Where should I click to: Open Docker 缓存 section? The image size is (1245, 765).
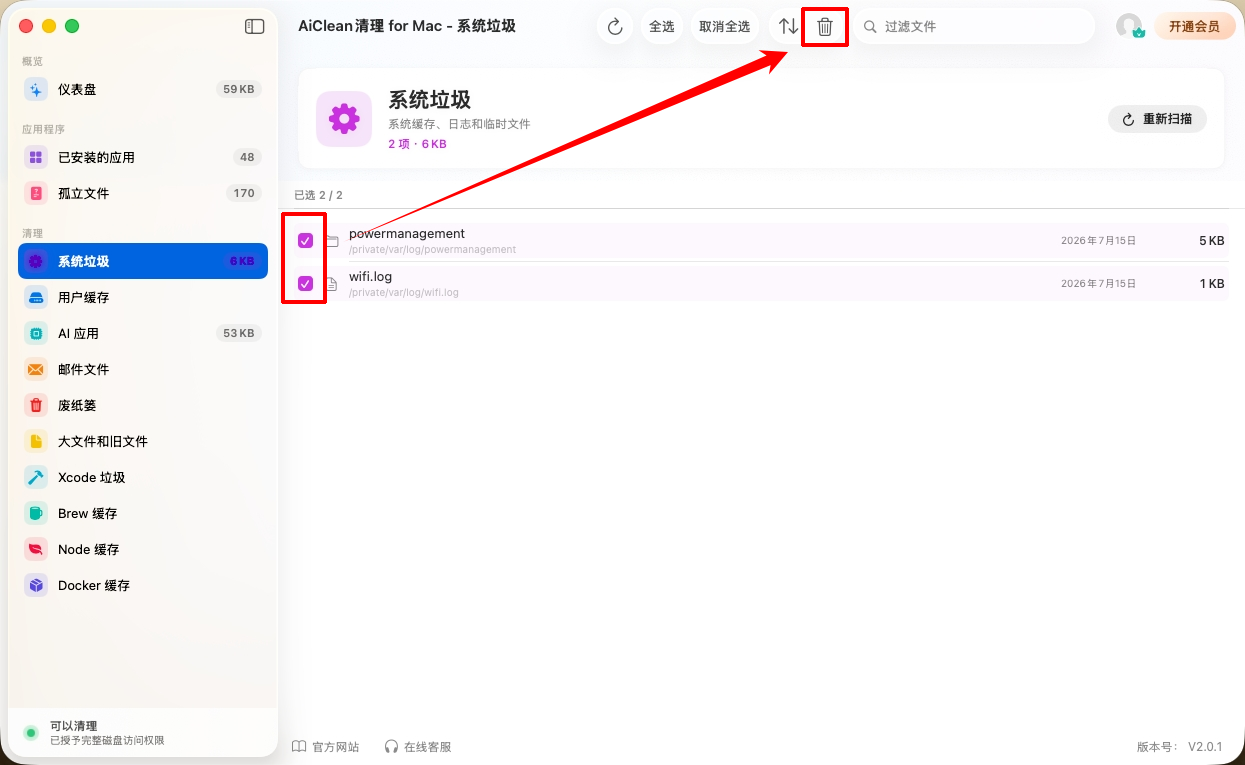[143, 585]
